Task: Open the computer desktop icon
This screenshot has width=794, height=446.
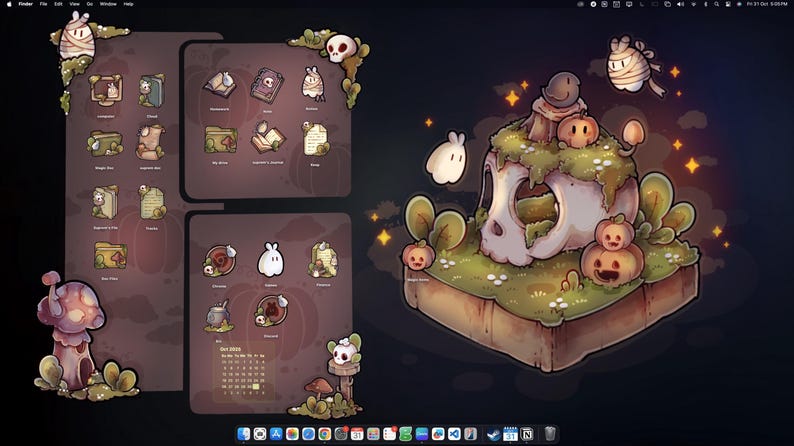Action: (x=106, y=91)
